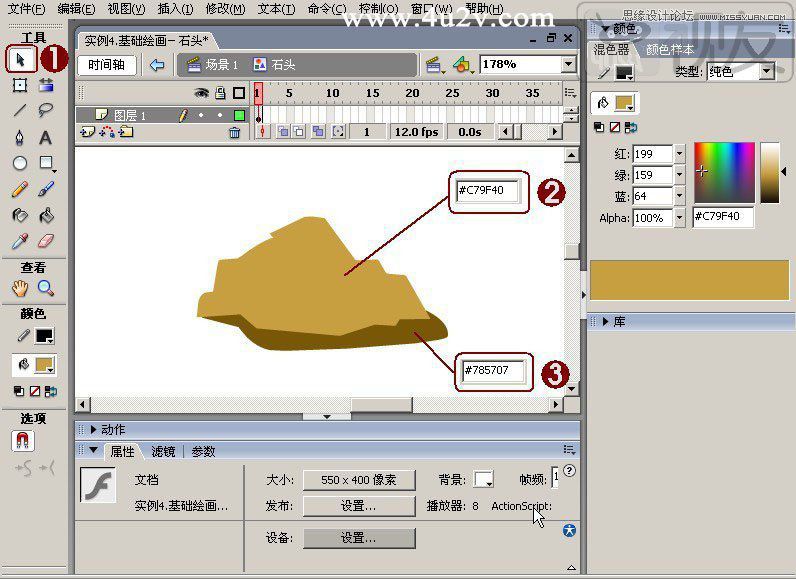Click the 550 x 400 像素 size button
Image resolution: width=796 pixels, height=579 pixels.
[x=359, y=480]
